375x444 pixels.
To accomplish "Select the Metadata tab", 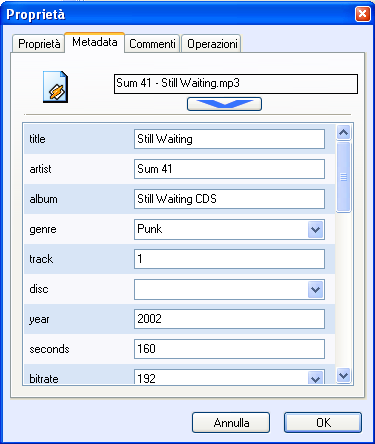I will [95, 42].
